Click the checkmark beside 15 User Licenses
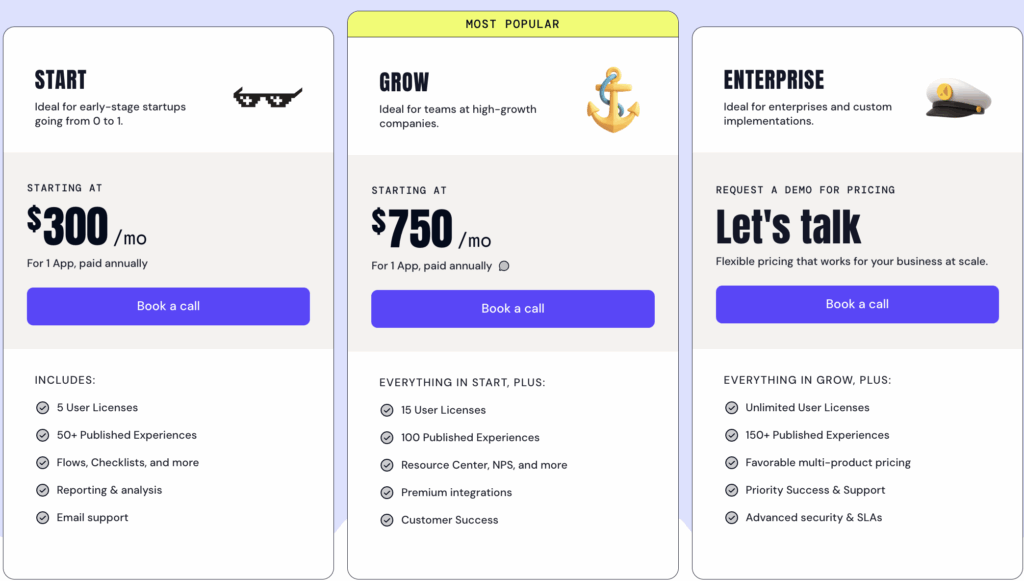1024x581 pixels. coord(387,410)
